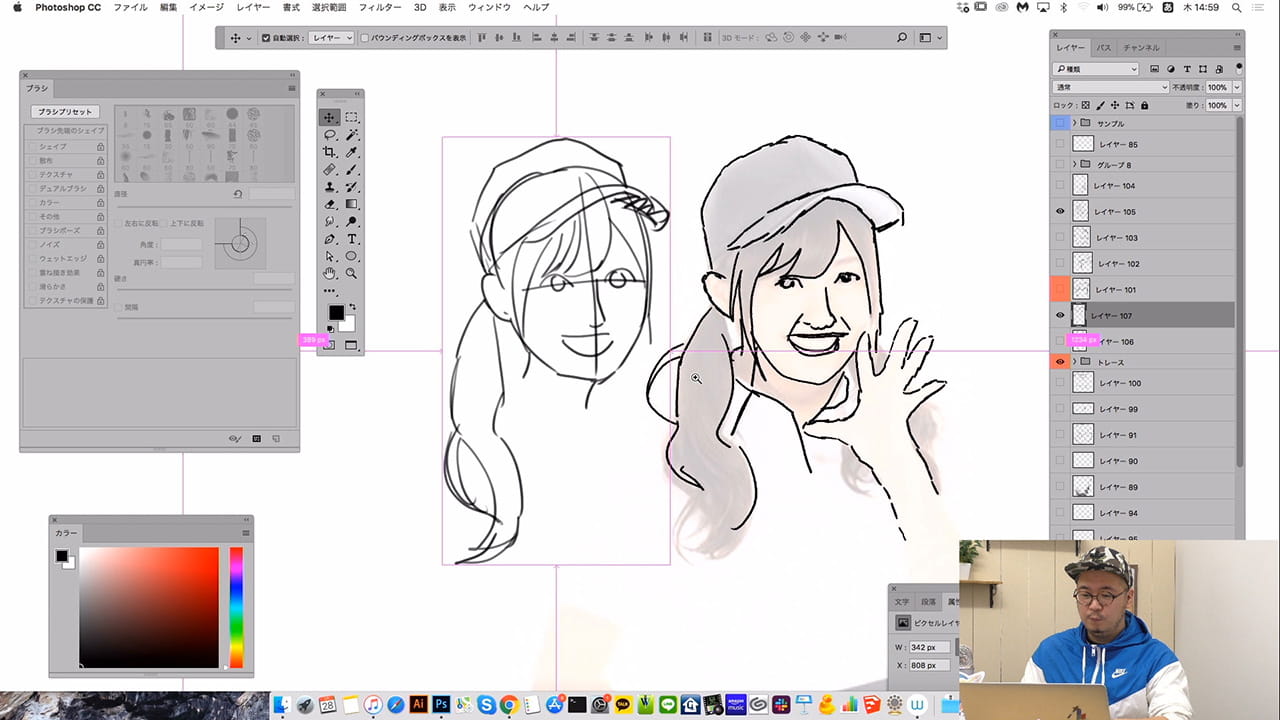This screenshot has width=1280, height=720.
Task: Select the Rectangular Marquee tool
Action: pyautogui.click(x=352, y=117)
